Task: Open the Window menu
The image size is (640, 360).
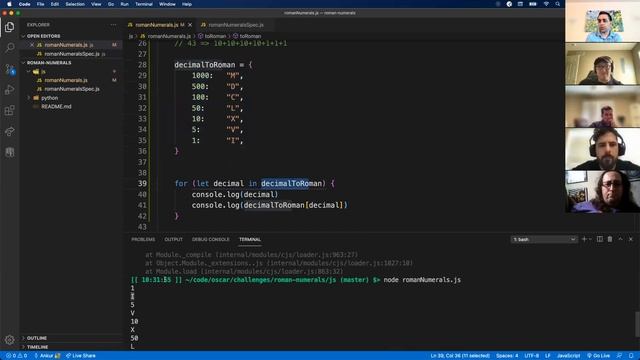Action: coord(167,4)
